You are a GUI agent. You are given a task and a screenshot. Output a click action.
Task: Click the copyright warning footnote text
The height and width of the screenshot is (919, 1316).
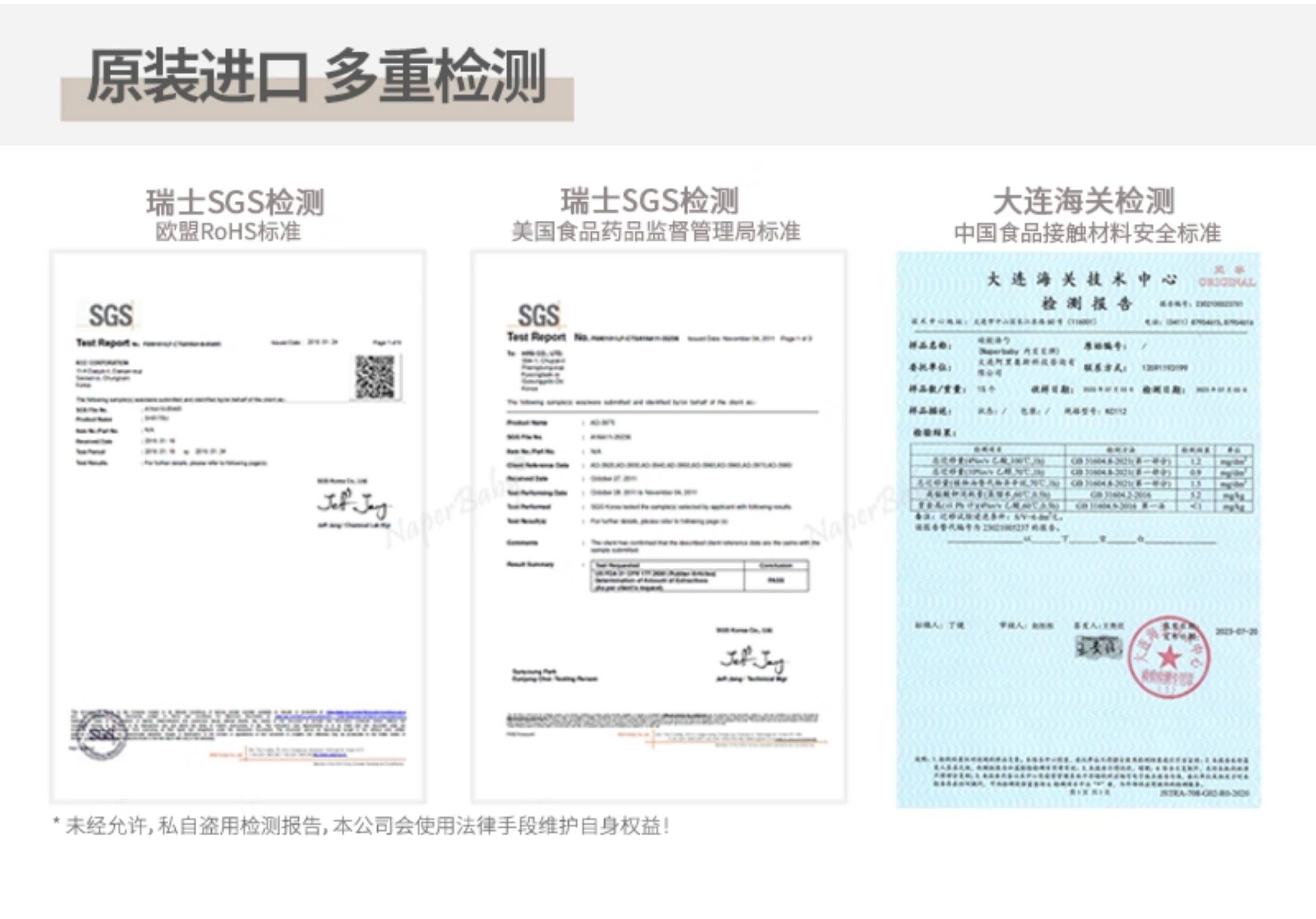361,827
